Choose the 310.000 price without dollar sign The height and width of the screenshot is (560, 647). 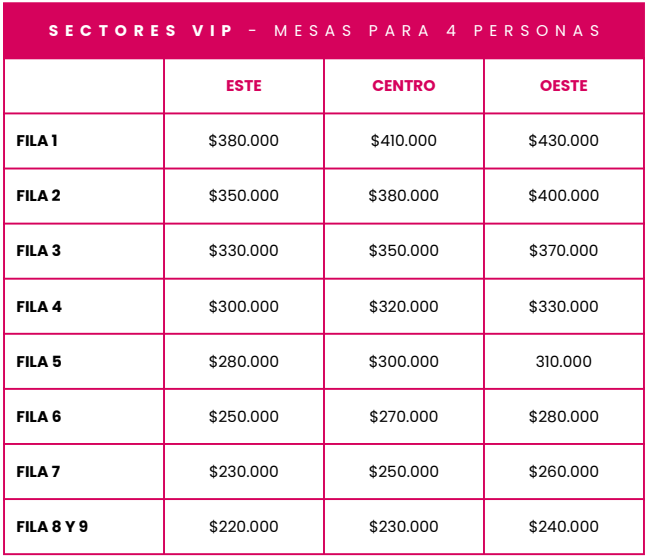pos(563,362)
